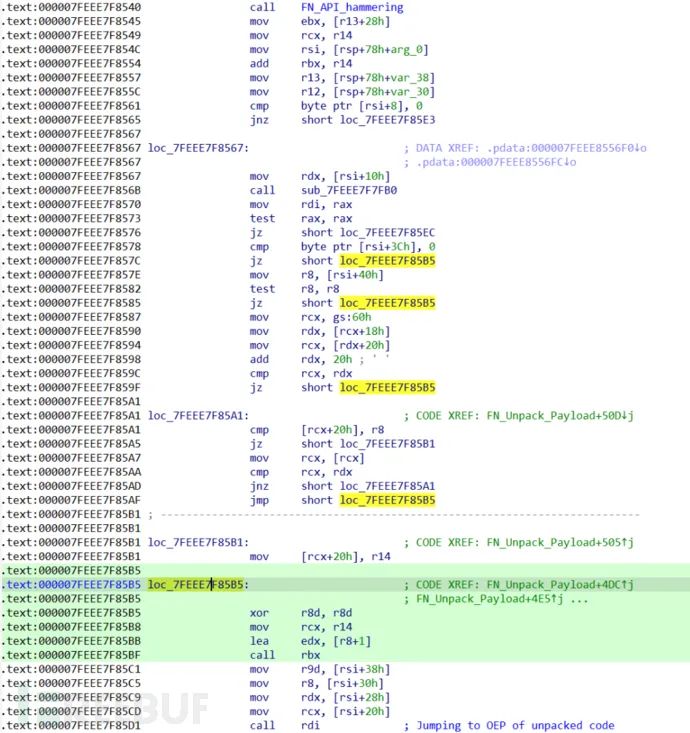This screenshot has height=733, width=690.
Task: Jump to loc_7FEEE7F85E3 operand
Action: tap(388, 120)
